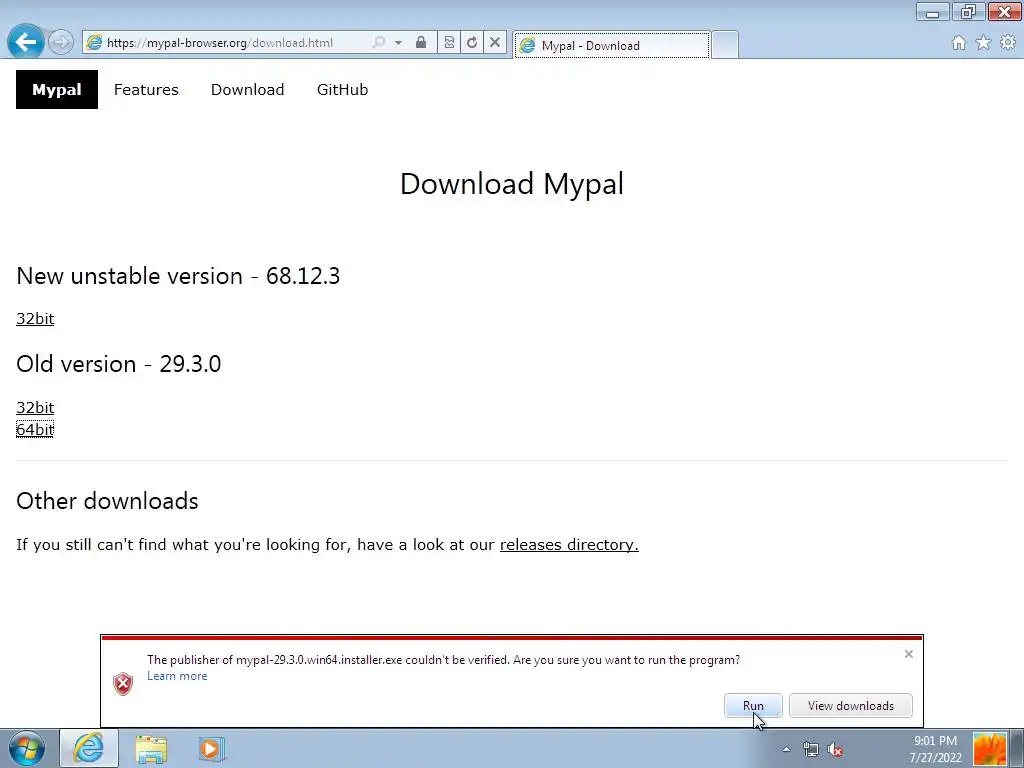Click the Mypal logo button
The width and height of the screenshot is (1024, 768).
pyautogui.click(x=57, y=89)
